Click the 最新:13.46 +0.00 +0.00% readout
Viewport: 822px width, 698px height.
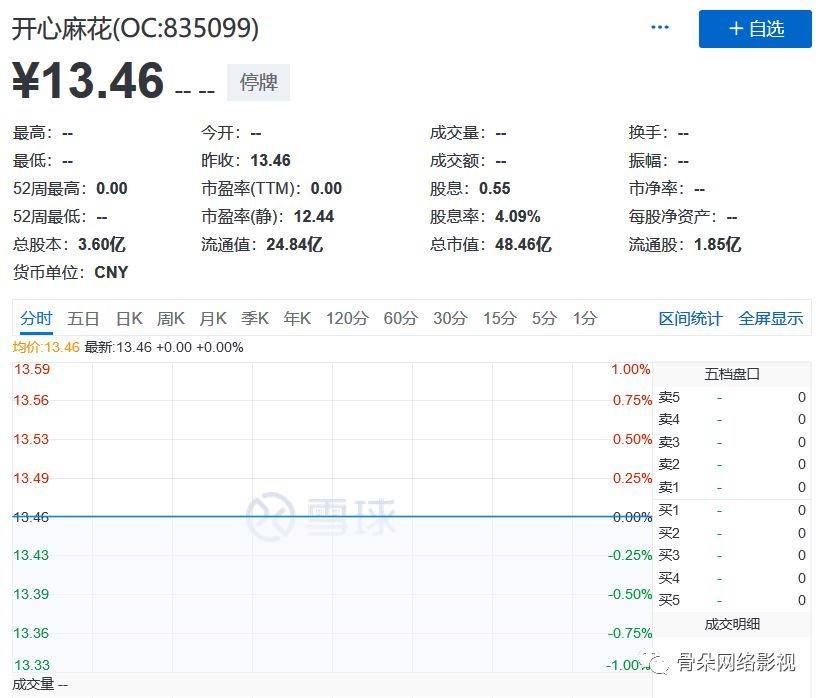(164, 347)
